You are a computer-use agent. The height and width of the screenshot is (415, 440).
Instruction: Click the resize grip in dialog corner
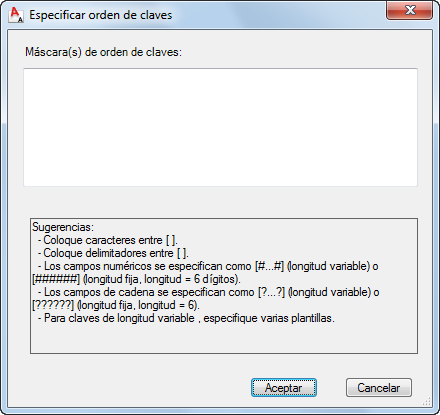pos(427,402)
